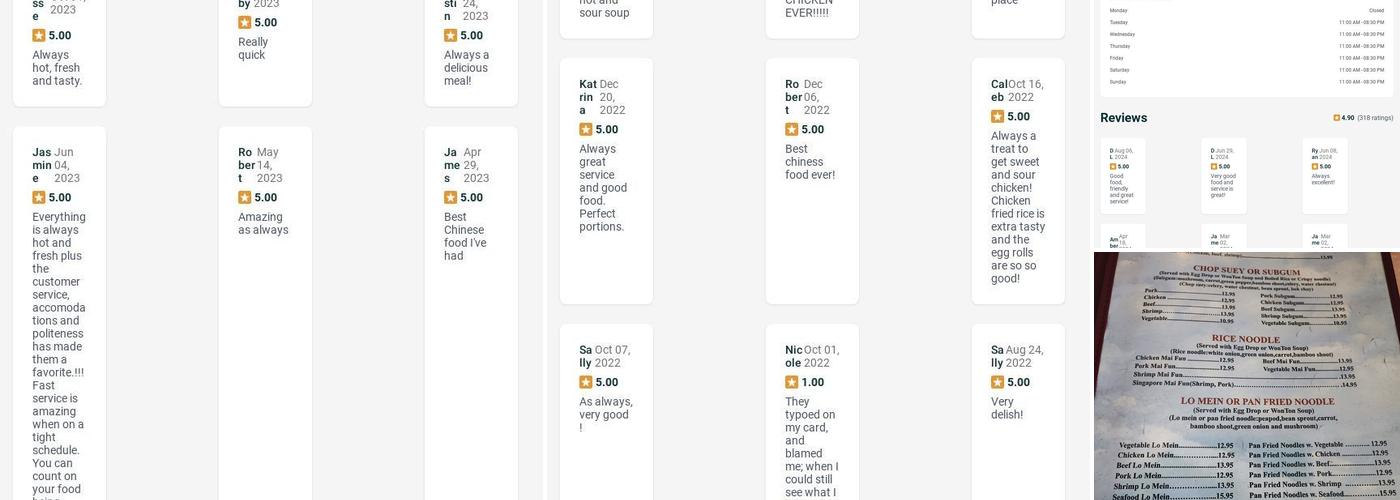
Task: Click the 'Reviews' heading in the preview panel
Action: (x=1124, y=118)
